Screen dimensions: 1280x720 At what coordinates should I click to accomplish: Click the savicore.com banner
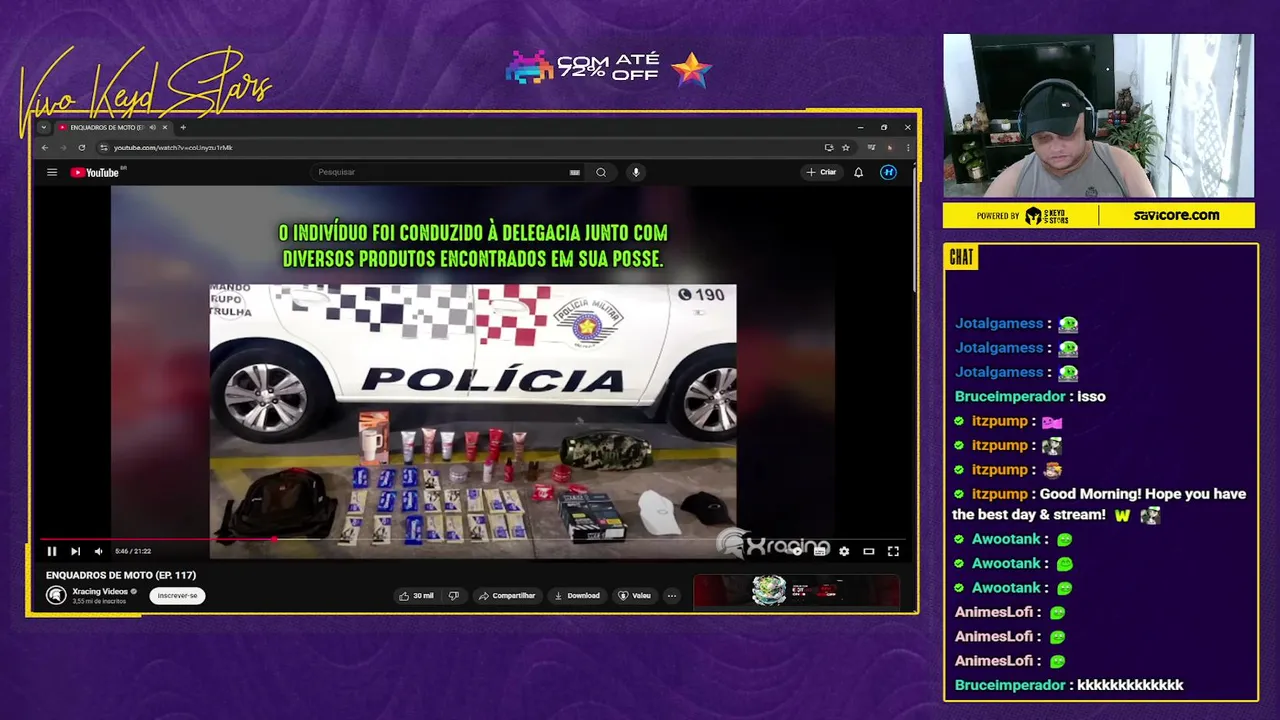(1176, 215)
